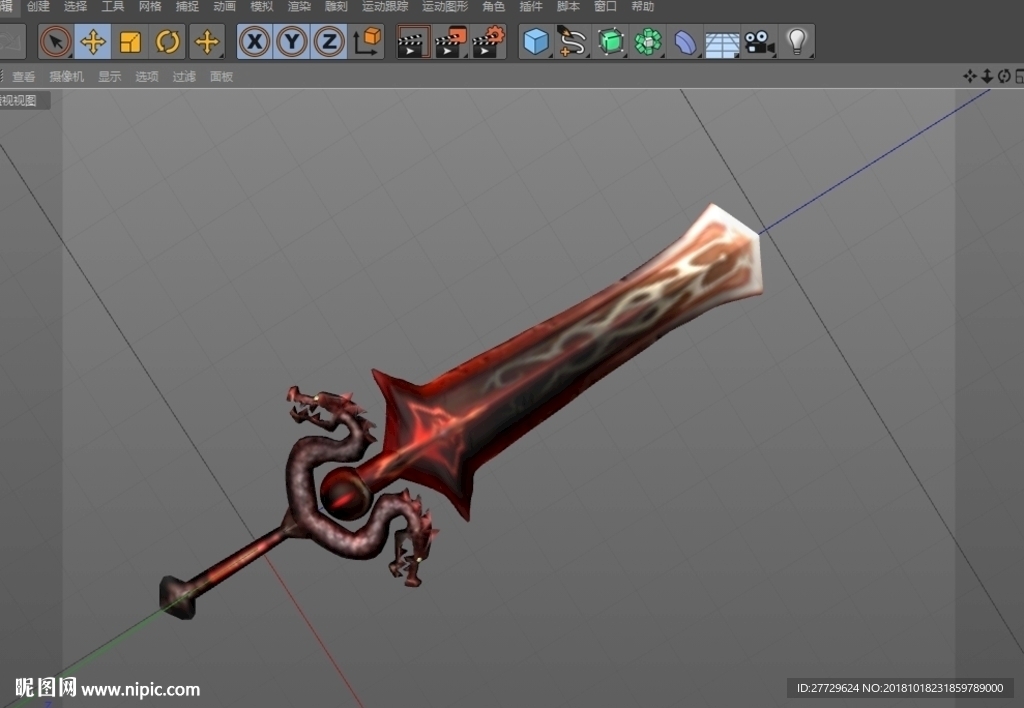
Task: Open render settings gear clapperboard
Action: click(488, 42)
